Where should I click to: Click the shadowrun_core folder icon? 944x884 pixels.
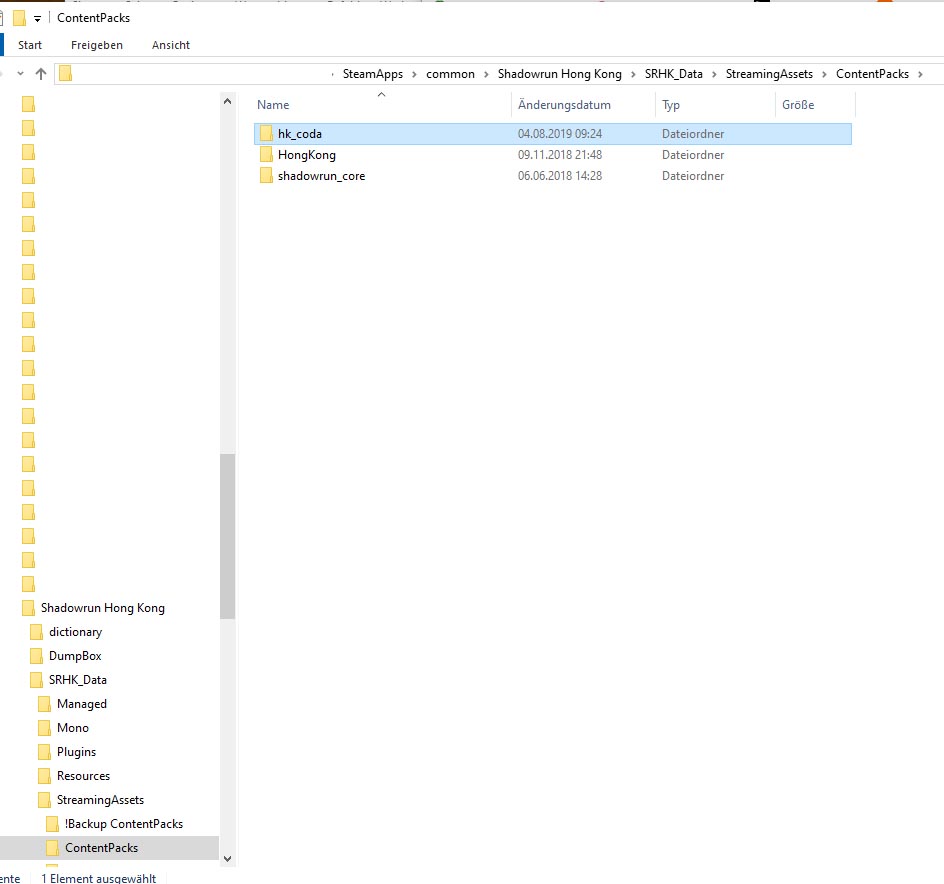(x=266, y=176)
